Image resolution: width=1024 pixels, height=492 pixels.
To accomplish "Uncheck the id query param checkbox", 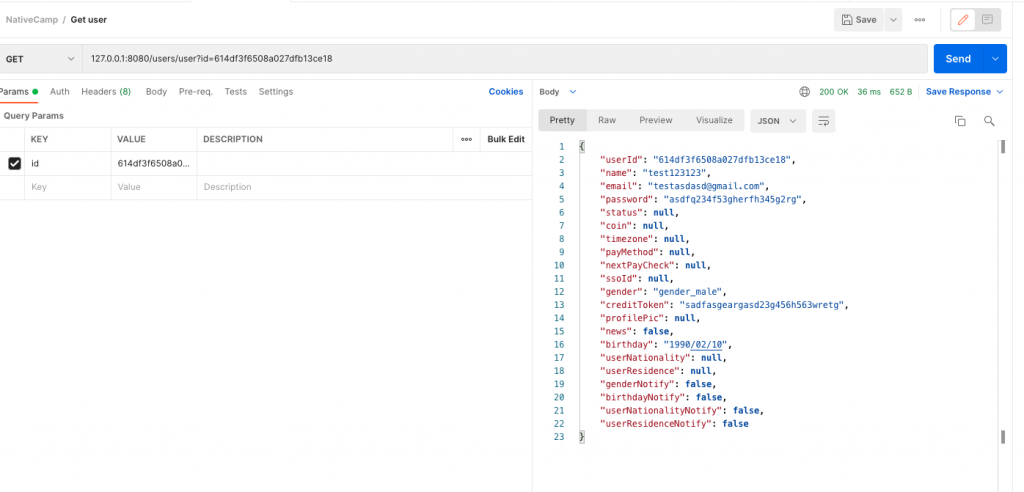I will 14,163.
